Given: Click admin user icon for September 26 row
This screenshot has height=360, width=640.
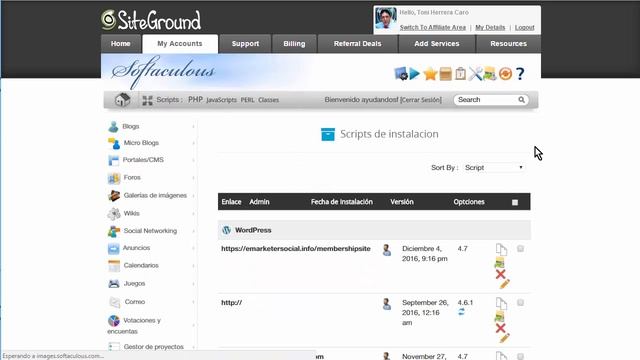Looking at the screenshot, I should pos(387,304).
